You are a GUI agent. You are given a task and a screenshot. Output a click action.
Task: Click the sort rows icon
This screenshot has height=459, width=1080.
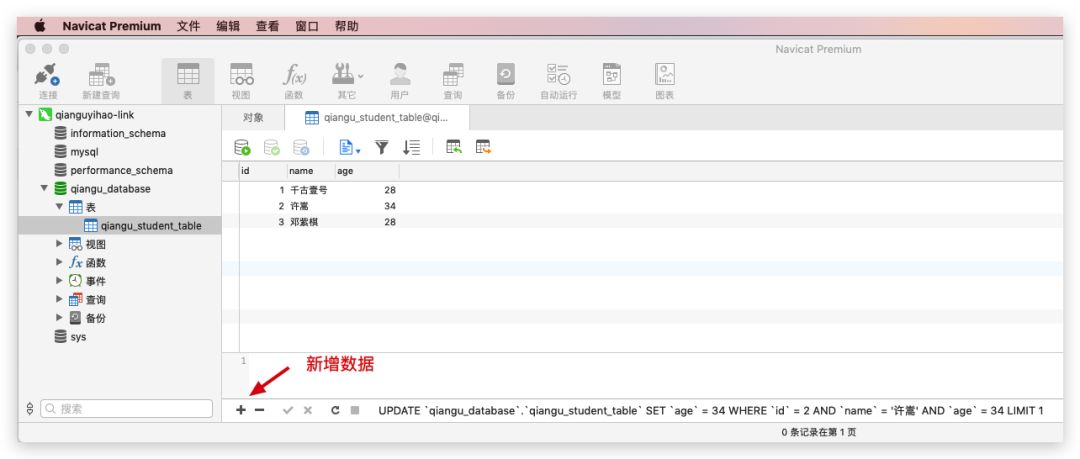411,147
